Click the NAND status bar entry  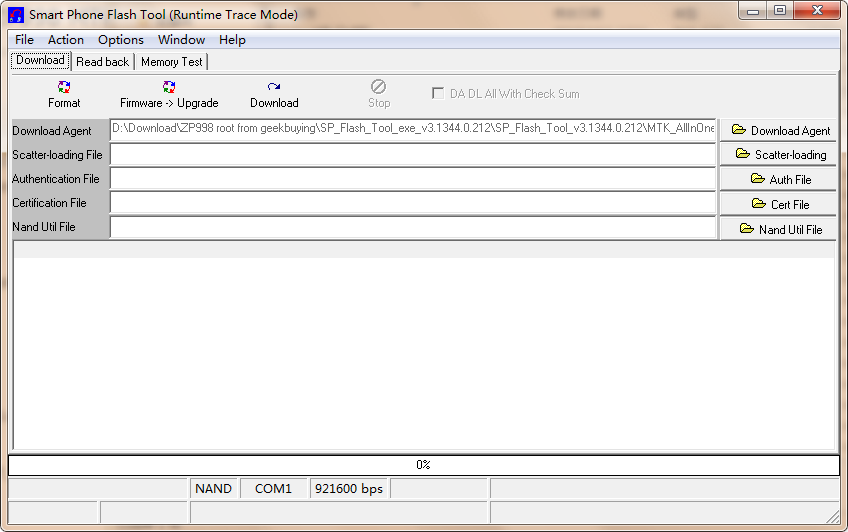point(214,489)
